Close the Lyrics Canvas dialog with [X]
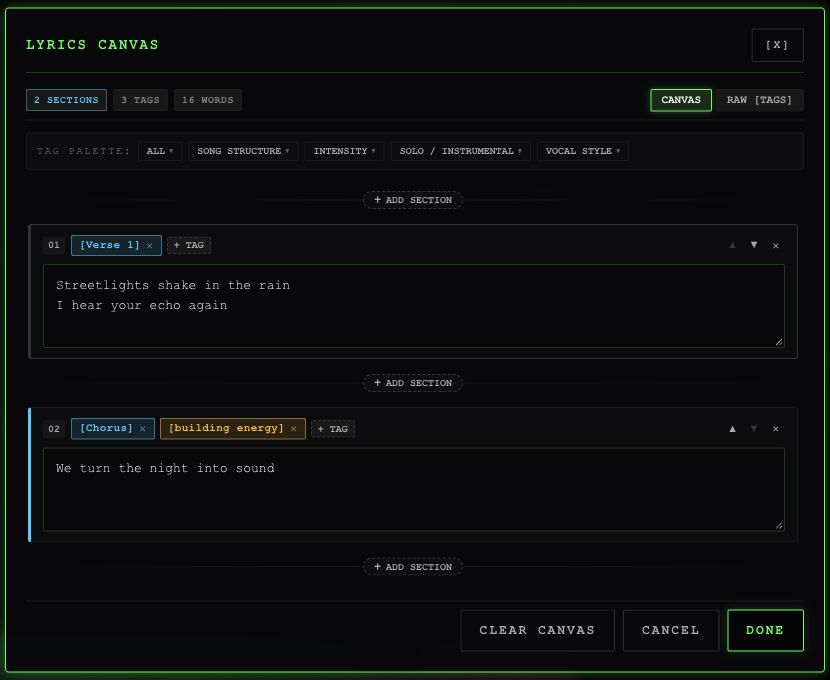 coord(777,45)
